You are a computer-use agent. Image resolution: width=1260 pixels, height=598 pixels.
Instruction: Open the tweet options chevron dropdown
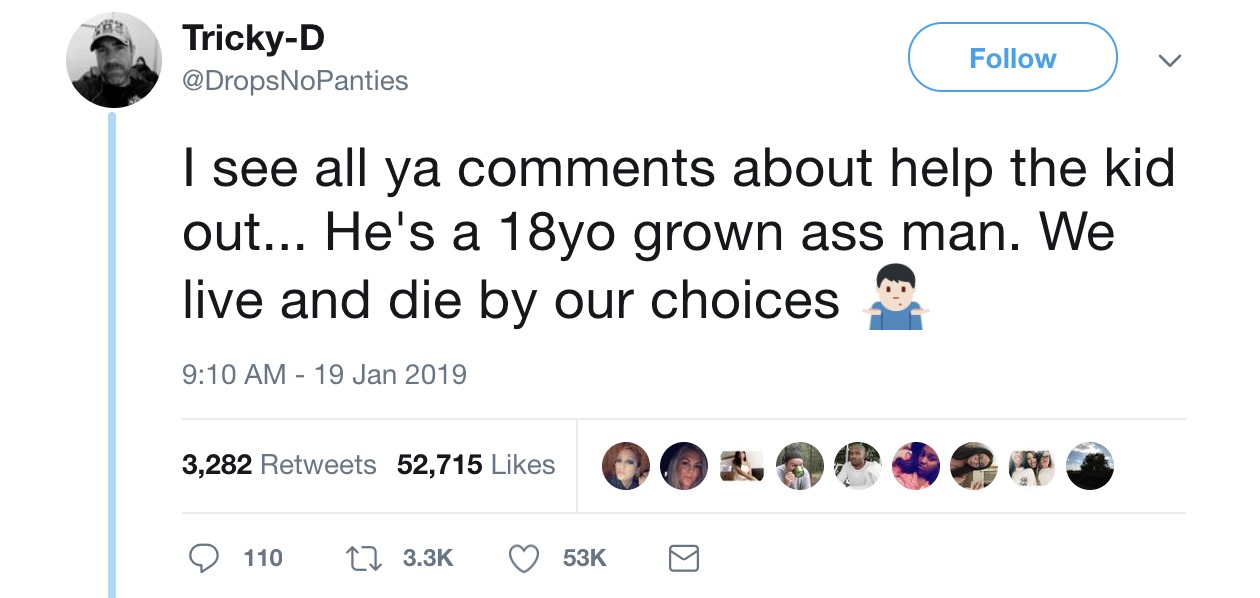1167,60
